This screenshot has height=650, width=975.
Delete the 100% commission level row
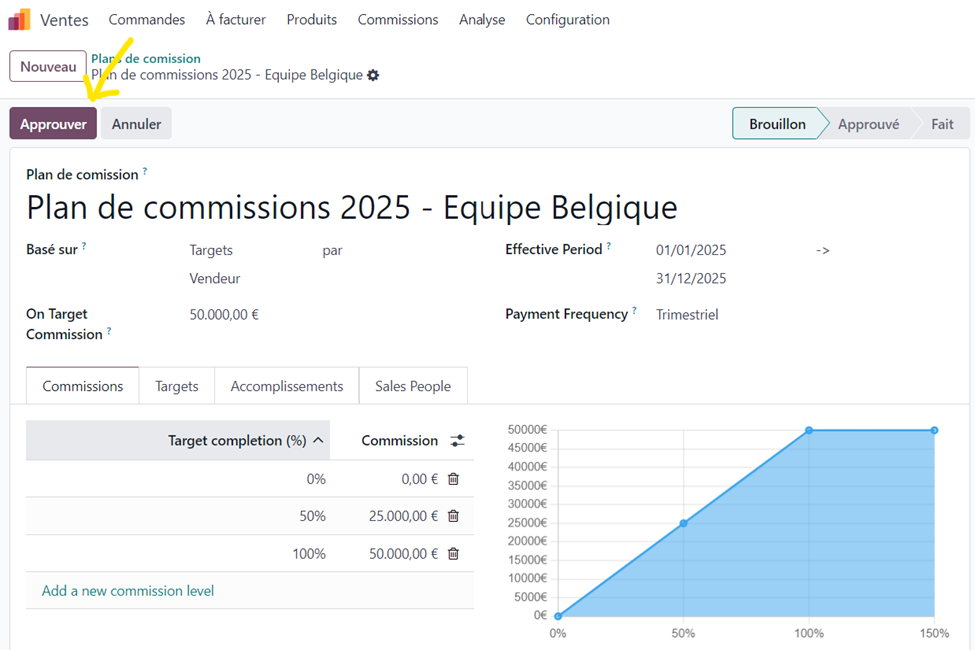coord(454,554)
